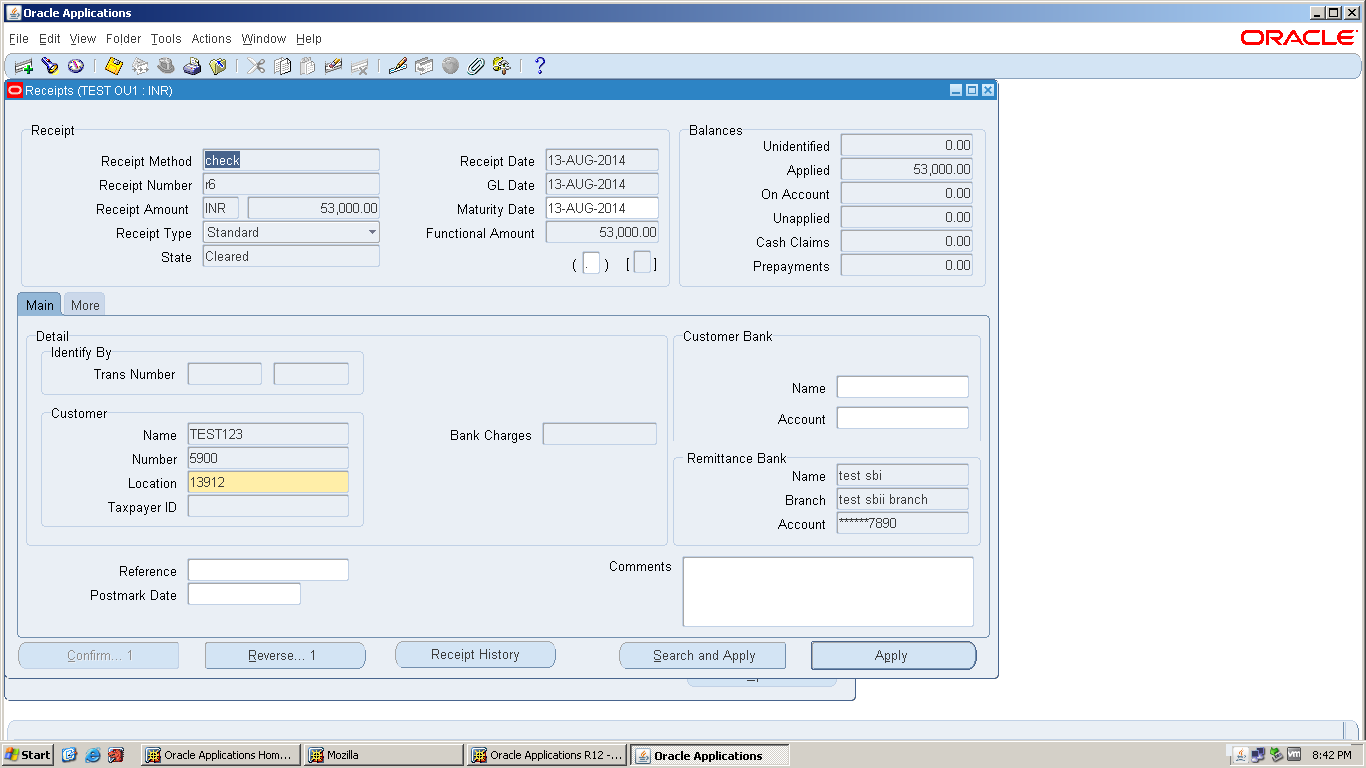This screenshot has height=768, width=1366.
Task: Open the Navigator using the compass toolbar icon
Action: (x=75, y=66)
